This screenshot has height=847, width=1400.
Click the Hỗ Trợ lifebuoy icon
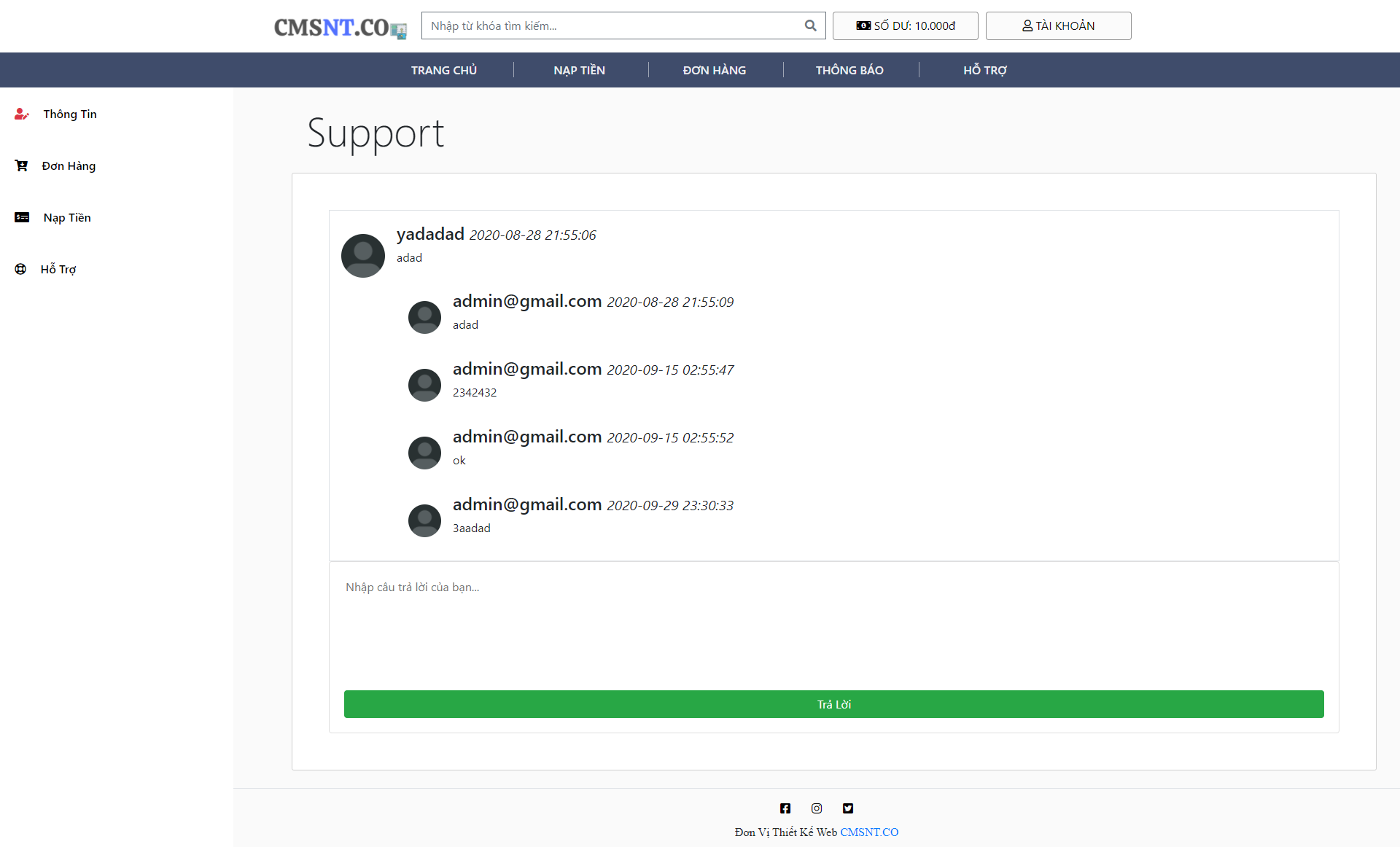[x=20, y=269]
